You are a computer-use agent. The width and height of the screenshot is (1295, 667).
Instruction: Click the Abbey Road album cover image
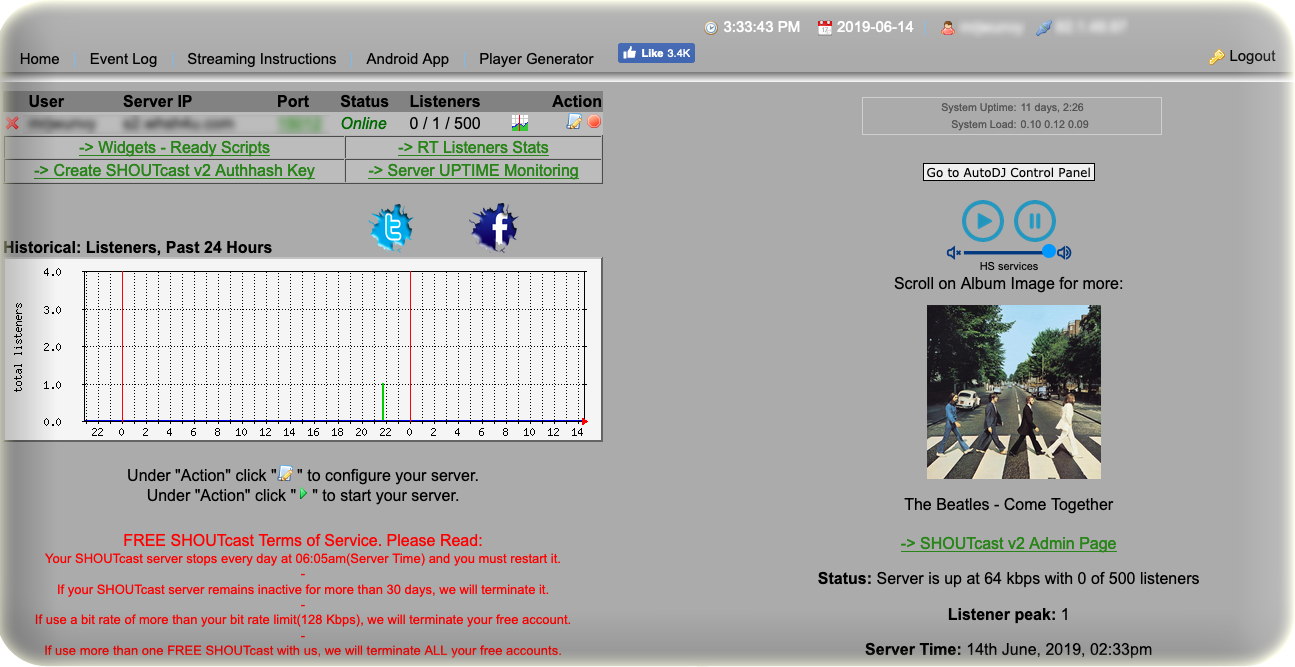point(1013,392)
